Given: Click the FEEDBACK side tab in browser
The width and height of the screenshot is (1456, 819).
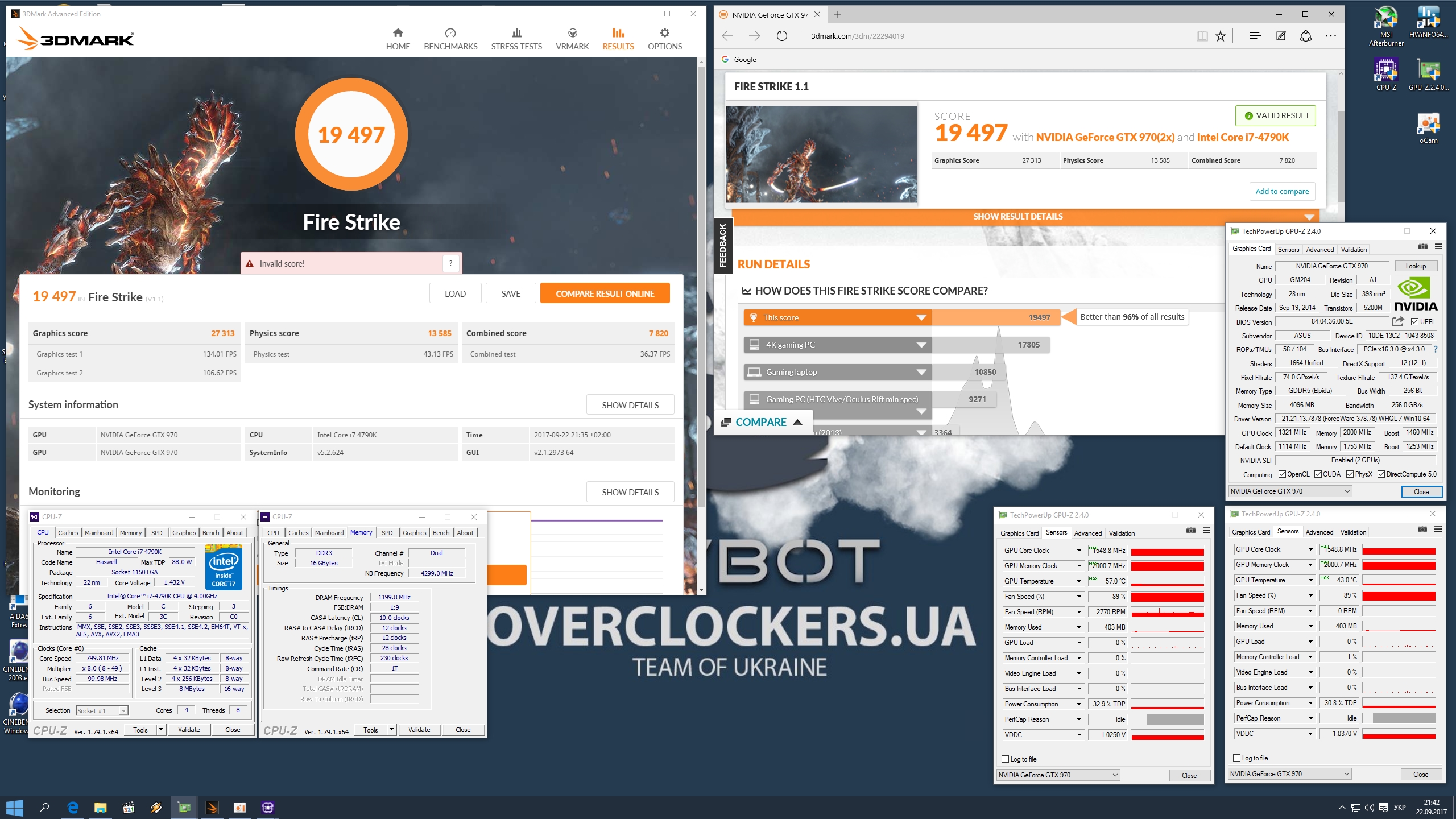Looking at the screenshot, I should [723, 246].
